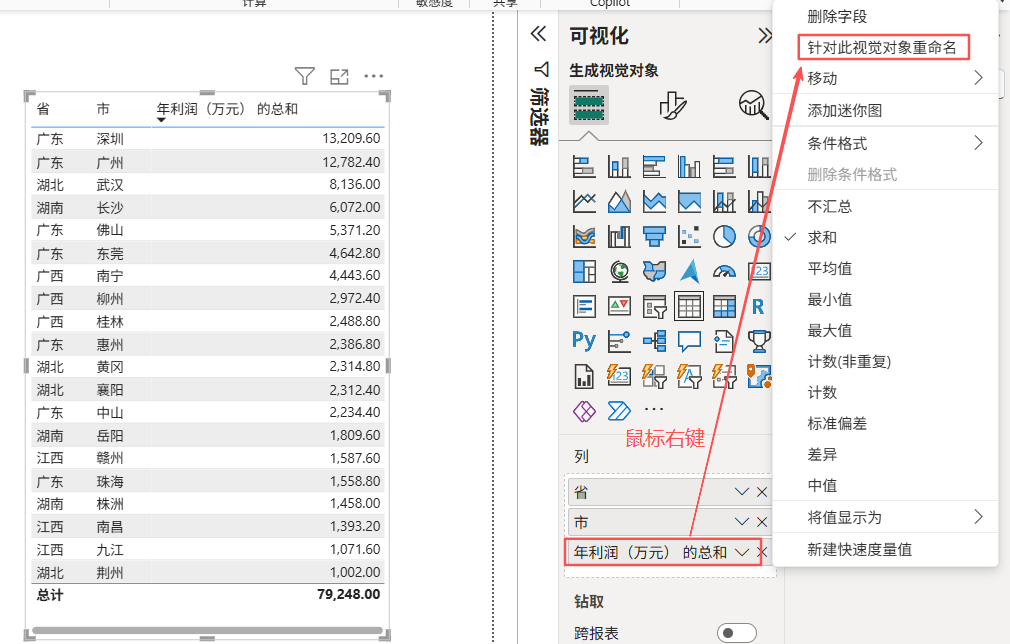Select the paginated report visual
1010x644 pixels.
tap(584, 376)
